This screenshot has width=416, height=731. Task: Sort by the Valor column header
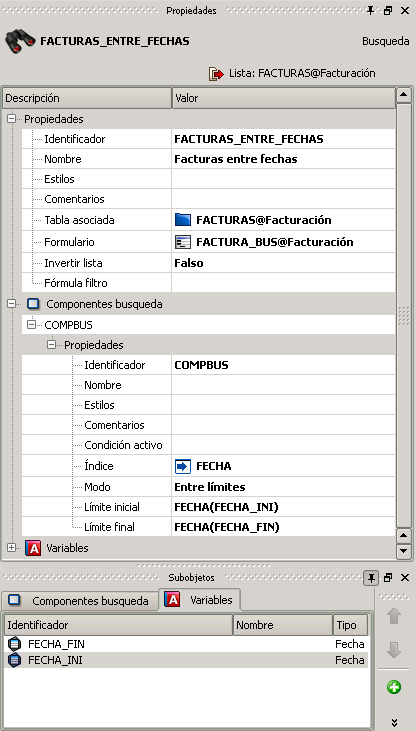[x=284, y=98]
